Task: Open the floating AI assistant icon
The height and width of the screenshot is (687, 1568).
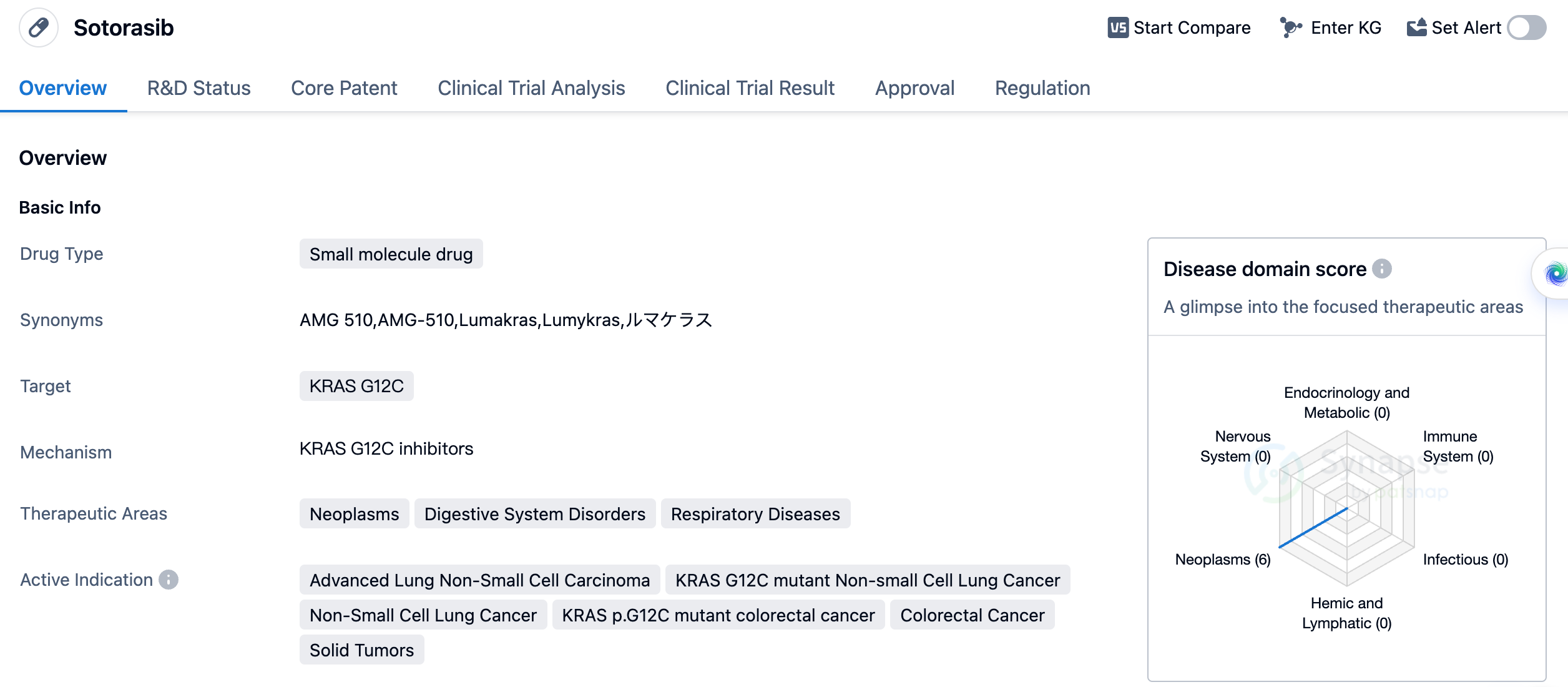Action: click(x=1554, y=274)
